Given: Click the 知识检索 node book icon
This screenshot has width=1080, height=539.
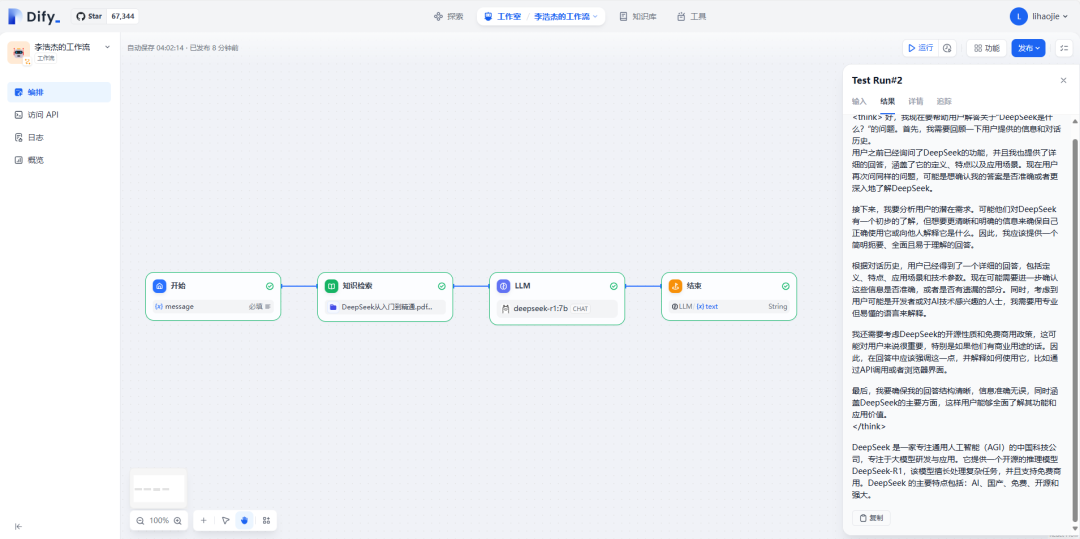Looking at the screenshot, I should [332, 286].
